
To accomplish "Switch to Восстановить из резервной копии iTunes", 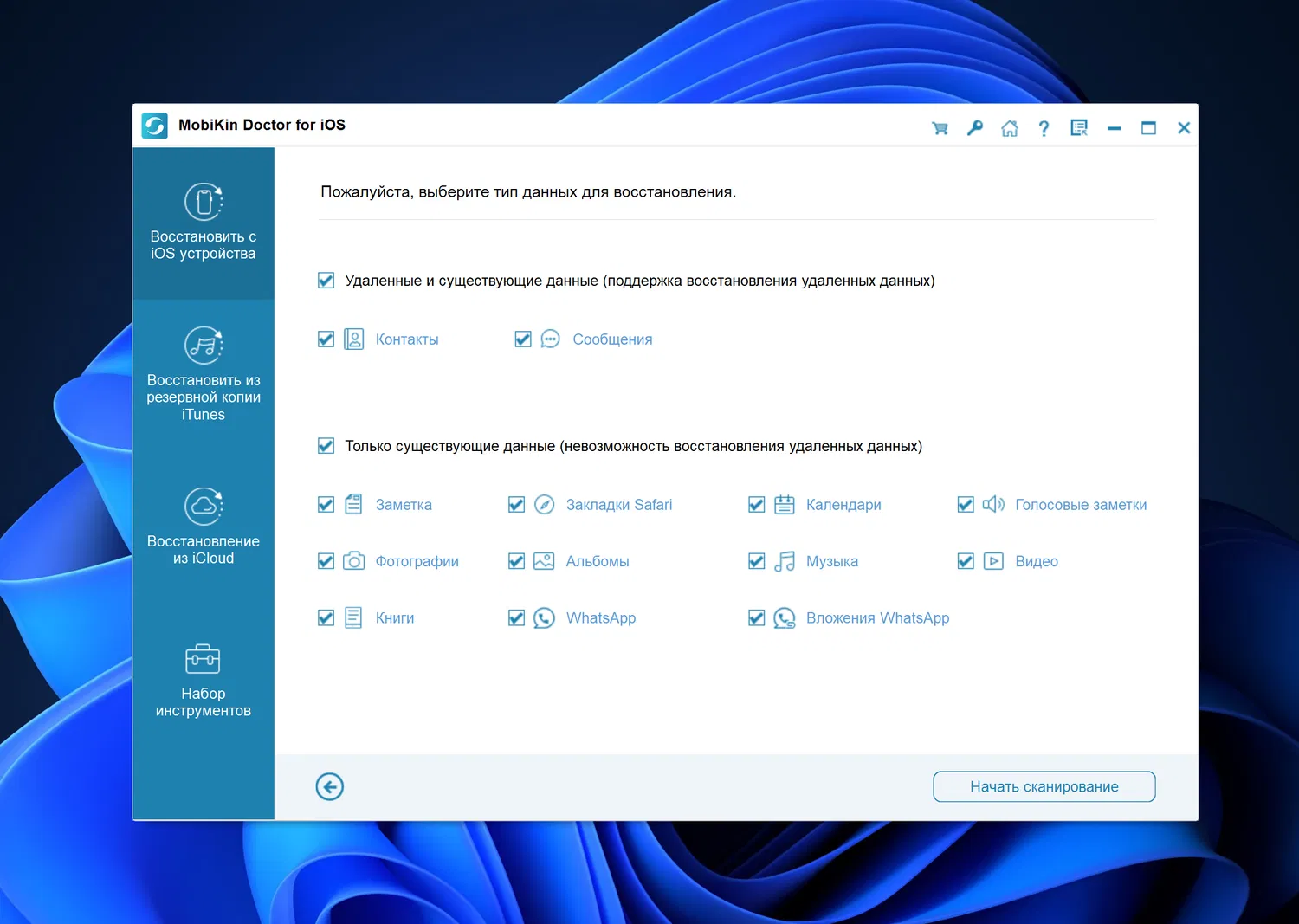I will click(x=204, y=375).
